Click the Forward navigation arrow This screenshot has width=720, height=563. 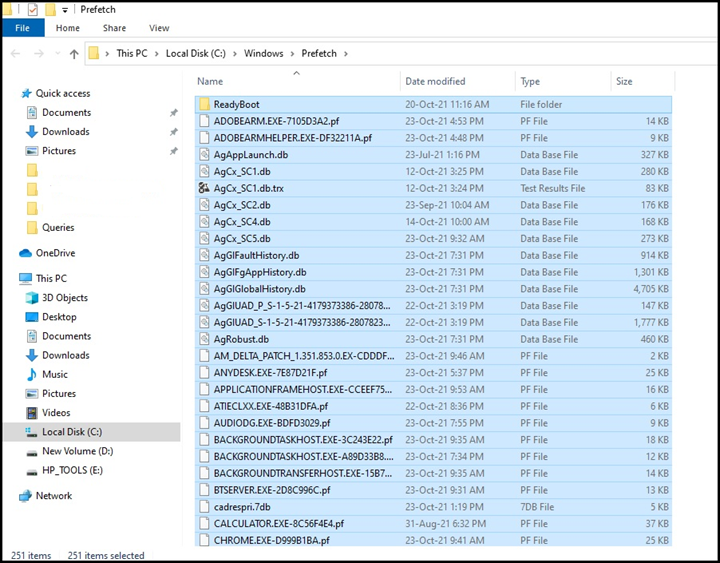(x=39, y=54)
